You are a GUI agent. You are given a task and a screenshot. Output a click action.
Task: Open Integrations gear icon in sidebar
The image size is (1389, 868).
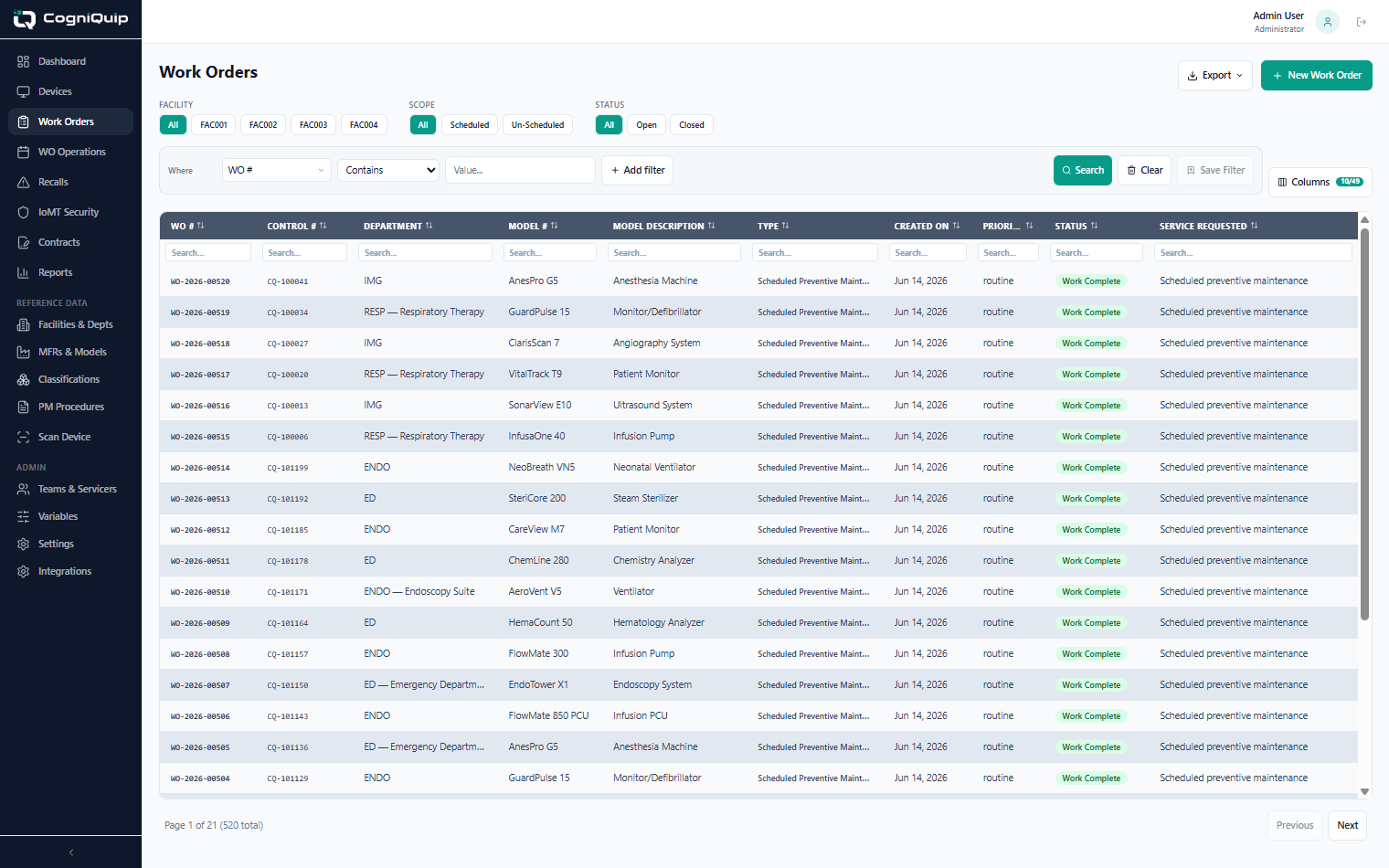(x=23, y=571)
